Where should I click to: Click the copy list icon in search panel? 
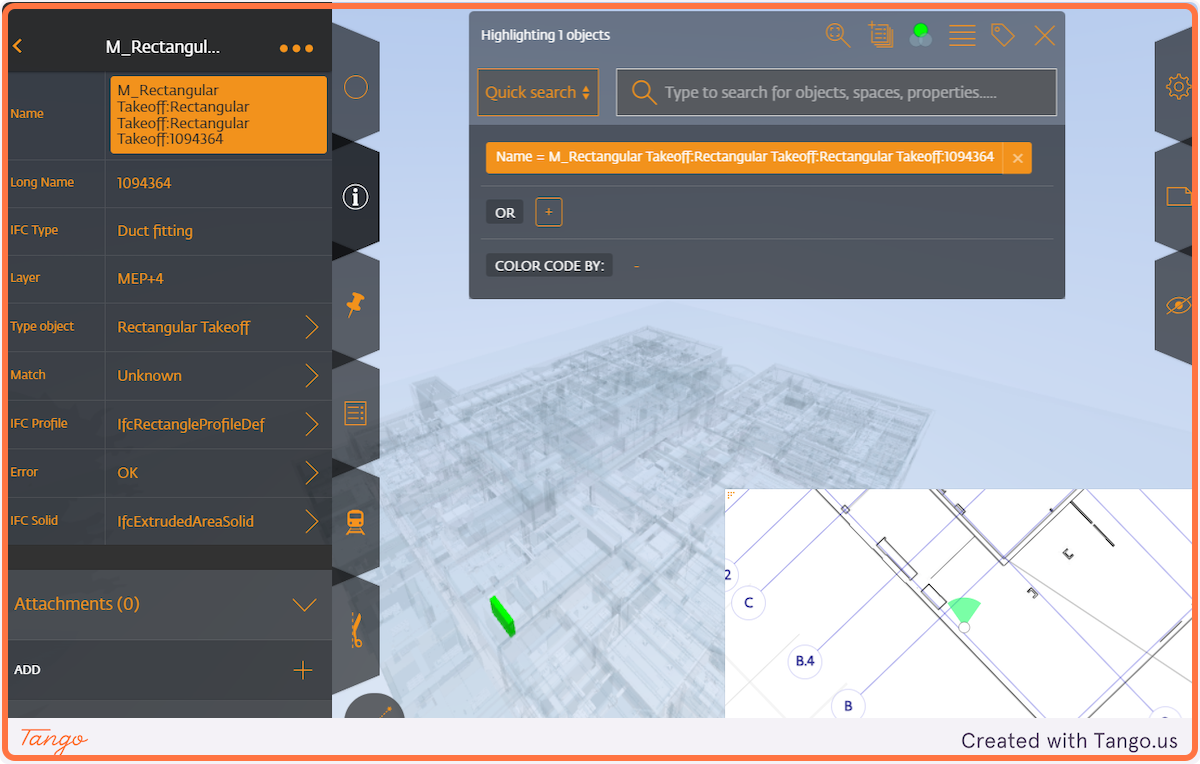[880, 35]
